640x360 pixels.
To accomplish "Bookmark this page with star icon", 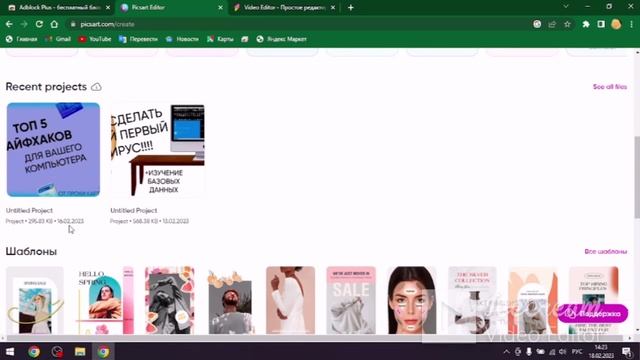I will click(x=567, y=24).
